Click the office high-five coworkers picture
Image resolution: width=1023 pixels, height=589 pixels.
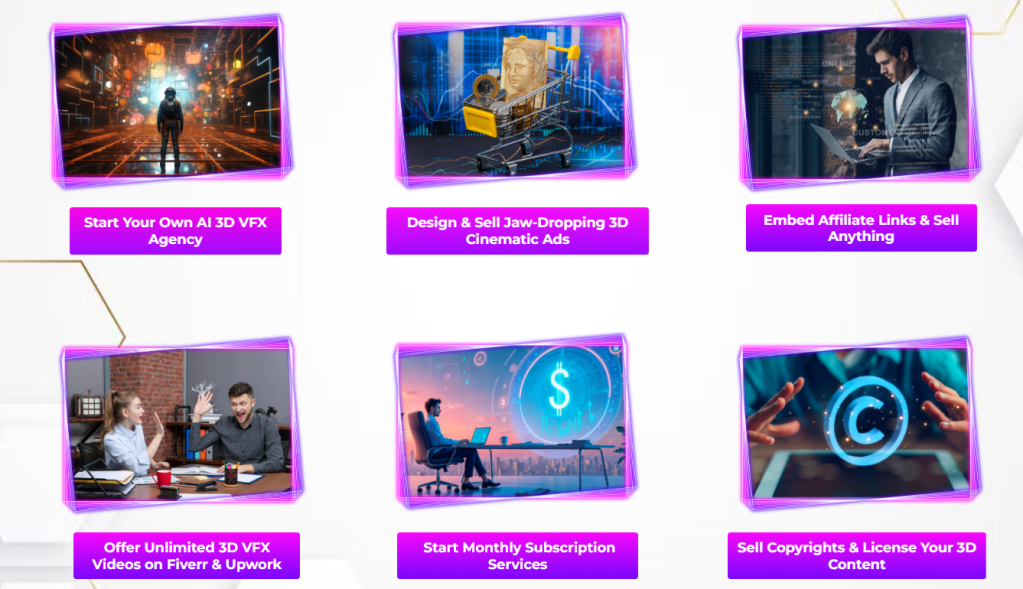coord(182,424)
